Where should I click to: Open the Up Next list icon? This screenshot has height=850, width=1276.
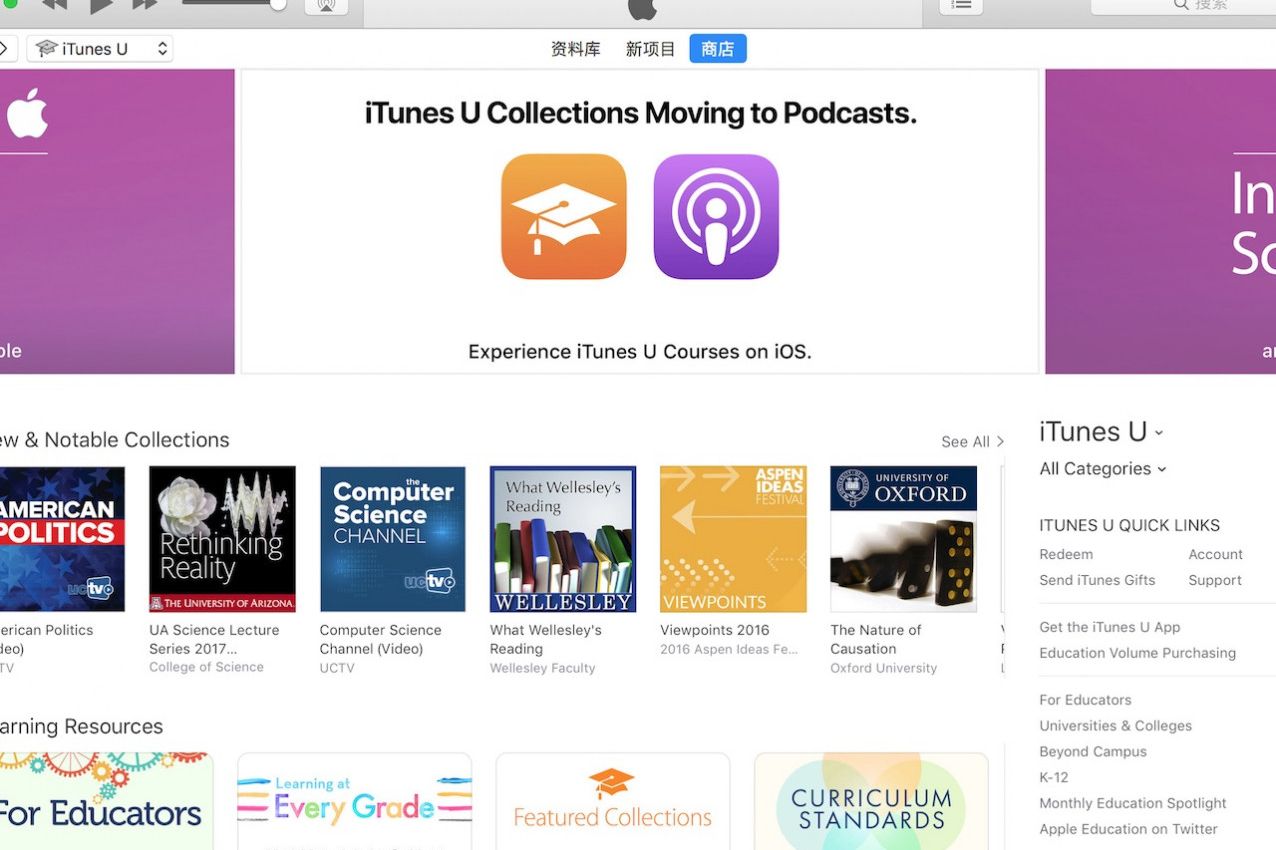960,6
